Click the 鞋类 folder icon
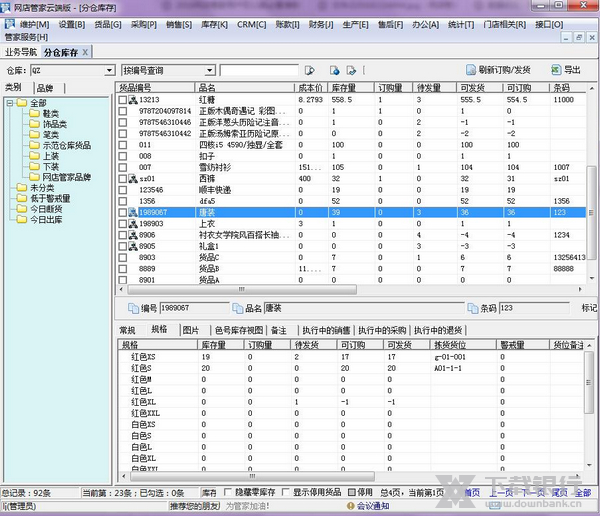This screenshot has height=516, width=600. pyautogui.click(x=34, y=113)
